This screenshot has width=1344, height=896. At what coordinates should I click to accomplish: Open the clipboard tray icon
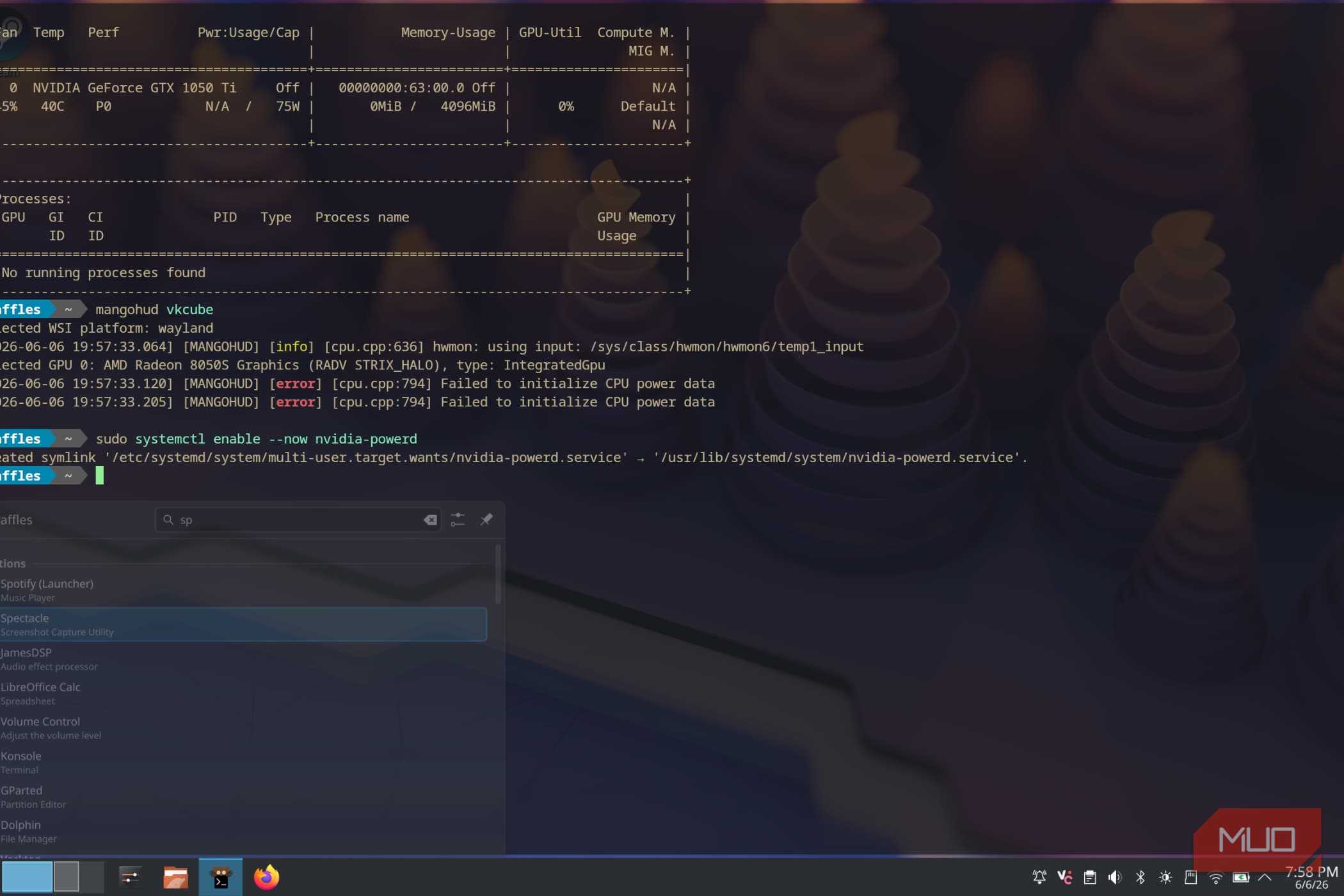(x=1090, y=877)
